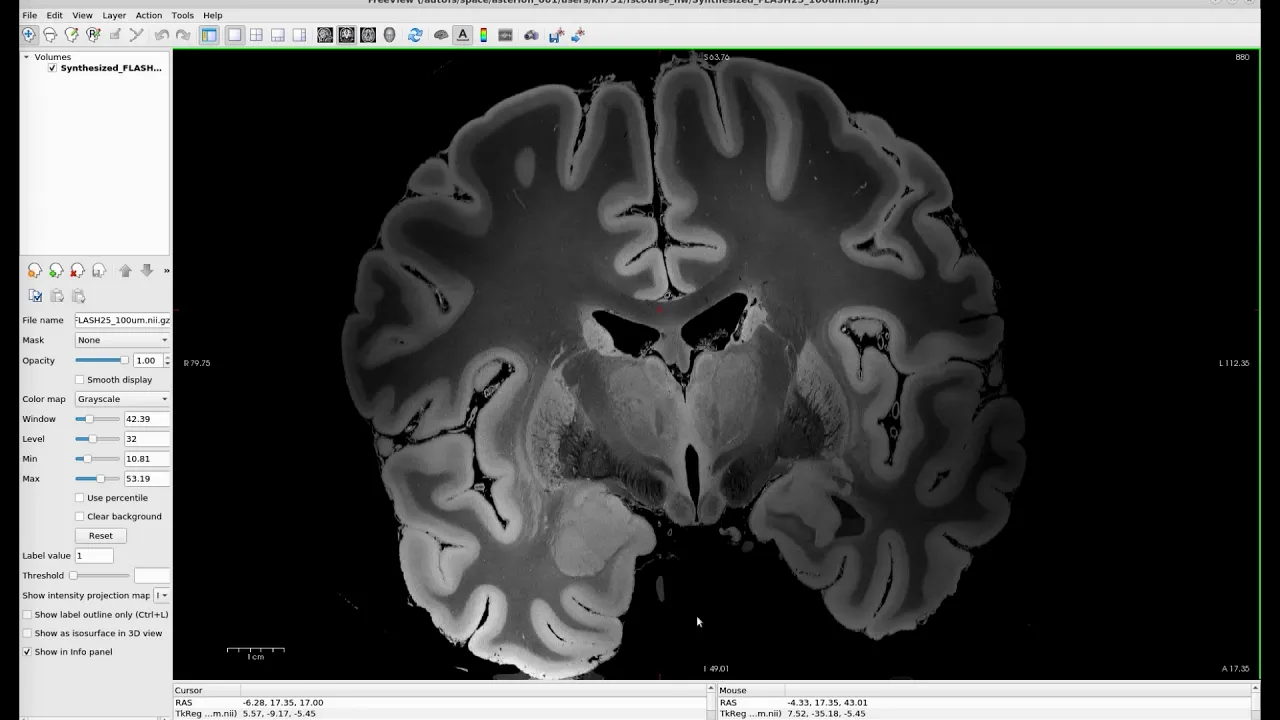This screenshot has height=720, width=1280.
Task: Toggle the color bar icon
Action: [x=484, y=35]
